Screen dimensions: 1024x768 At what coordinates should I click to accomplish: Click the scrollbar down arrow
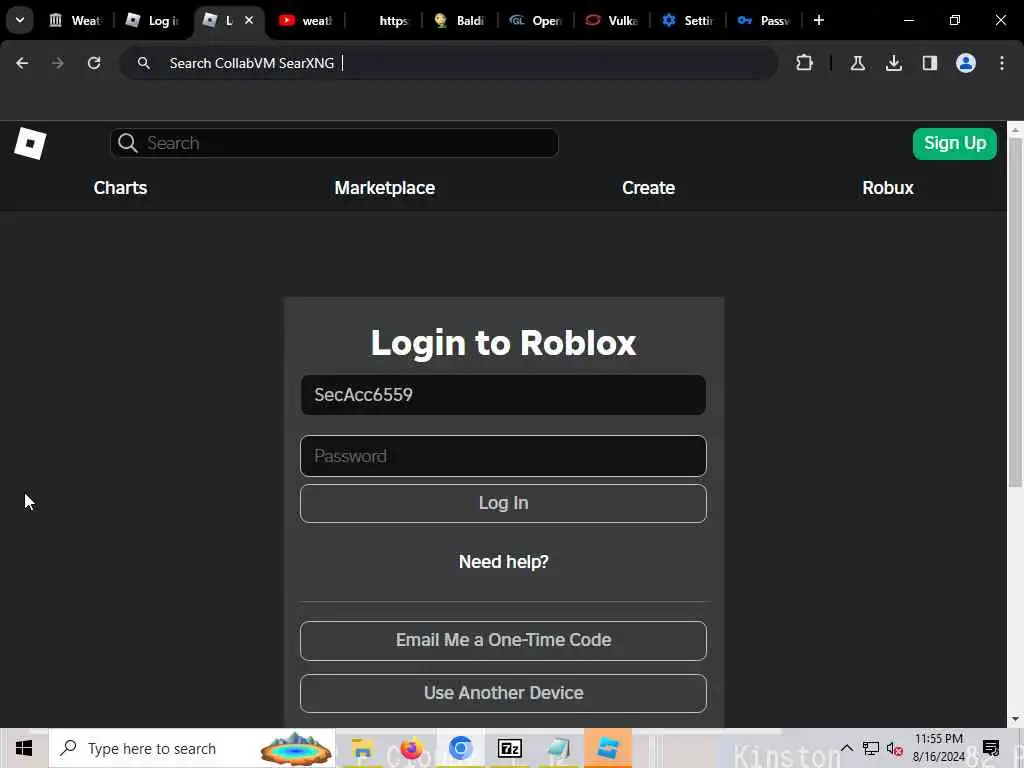pyautogui.click(x=1015, y=719)
